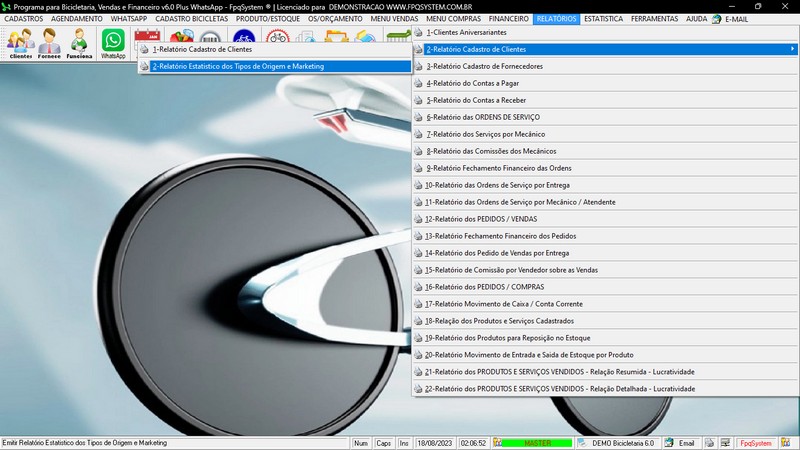Select Relatório Estatístico dos Tipos de Origem e Marketing

click(237, 66)
